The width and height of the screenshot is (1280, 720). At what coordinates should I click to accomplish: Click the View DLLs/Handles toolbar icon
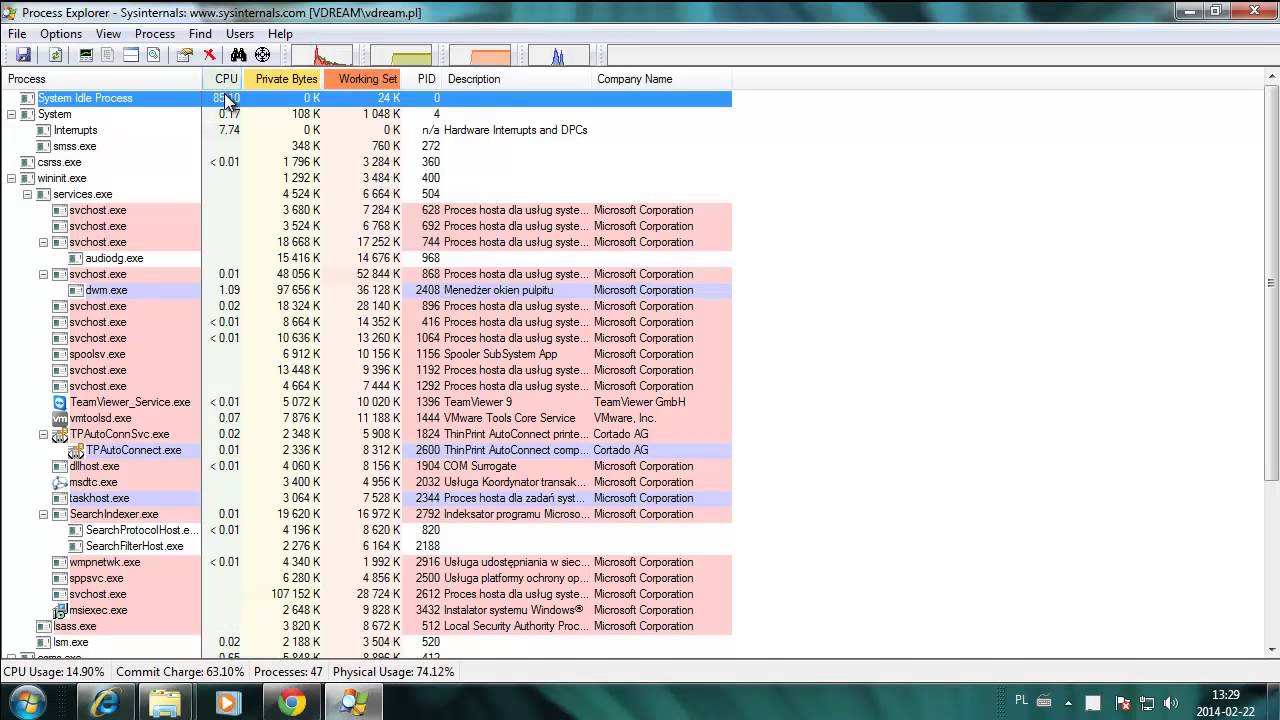(153, 55)
